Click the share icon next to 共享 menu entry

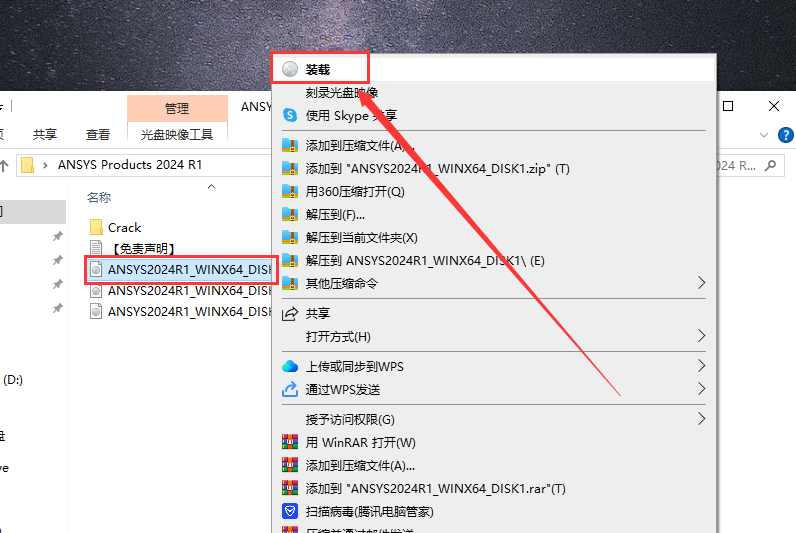click(x=290, y=314)
